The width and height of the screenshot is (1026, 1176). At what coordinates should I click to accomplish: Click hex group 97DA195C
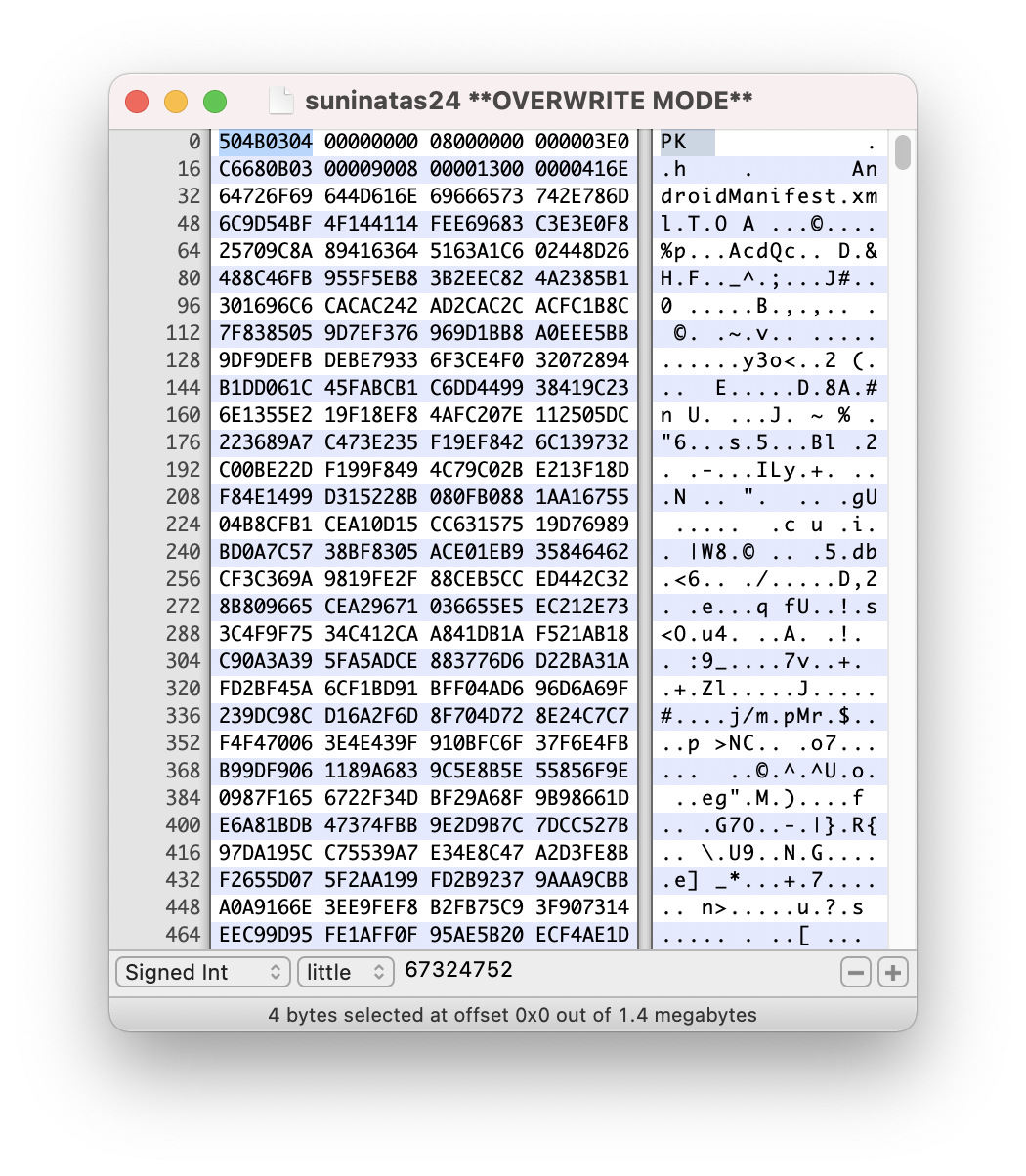(266, 853)
